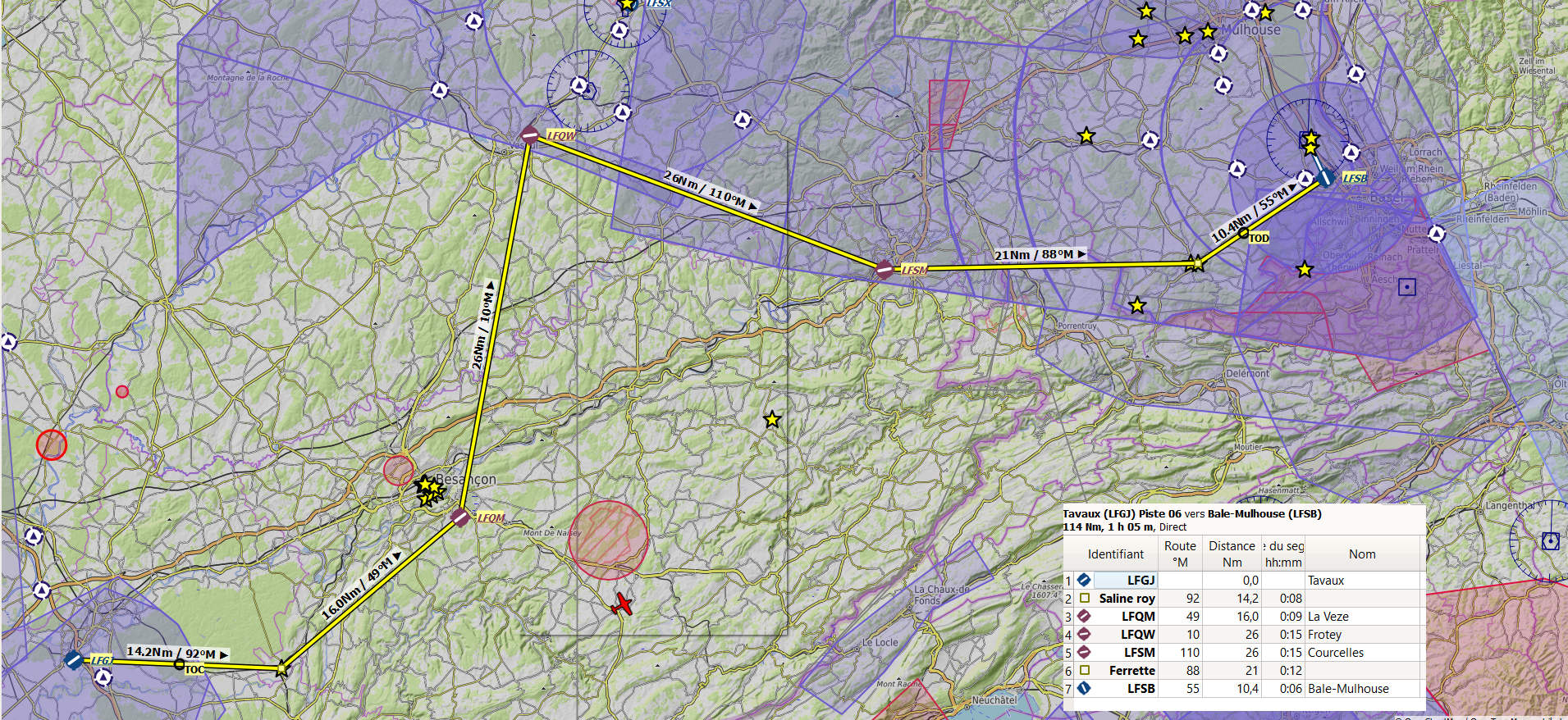Click the Route °M column header
Screen dimensions: 1568x720
[1180, 554]
